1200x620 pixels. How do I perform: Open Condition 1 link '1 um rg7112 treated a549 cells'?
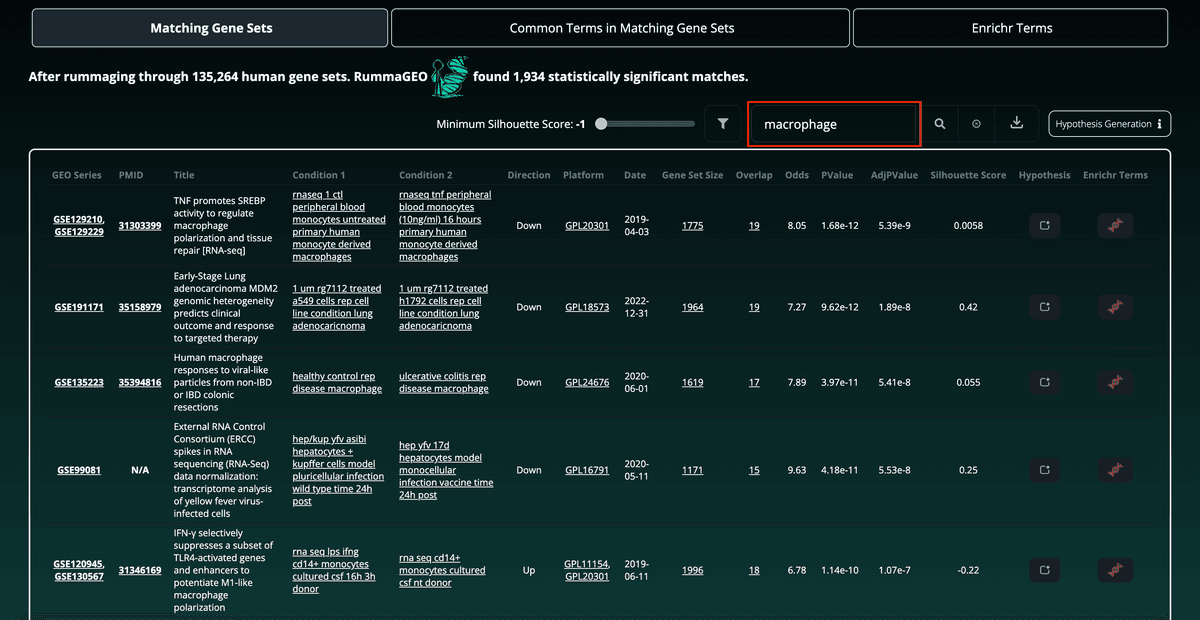click(337, 307)
